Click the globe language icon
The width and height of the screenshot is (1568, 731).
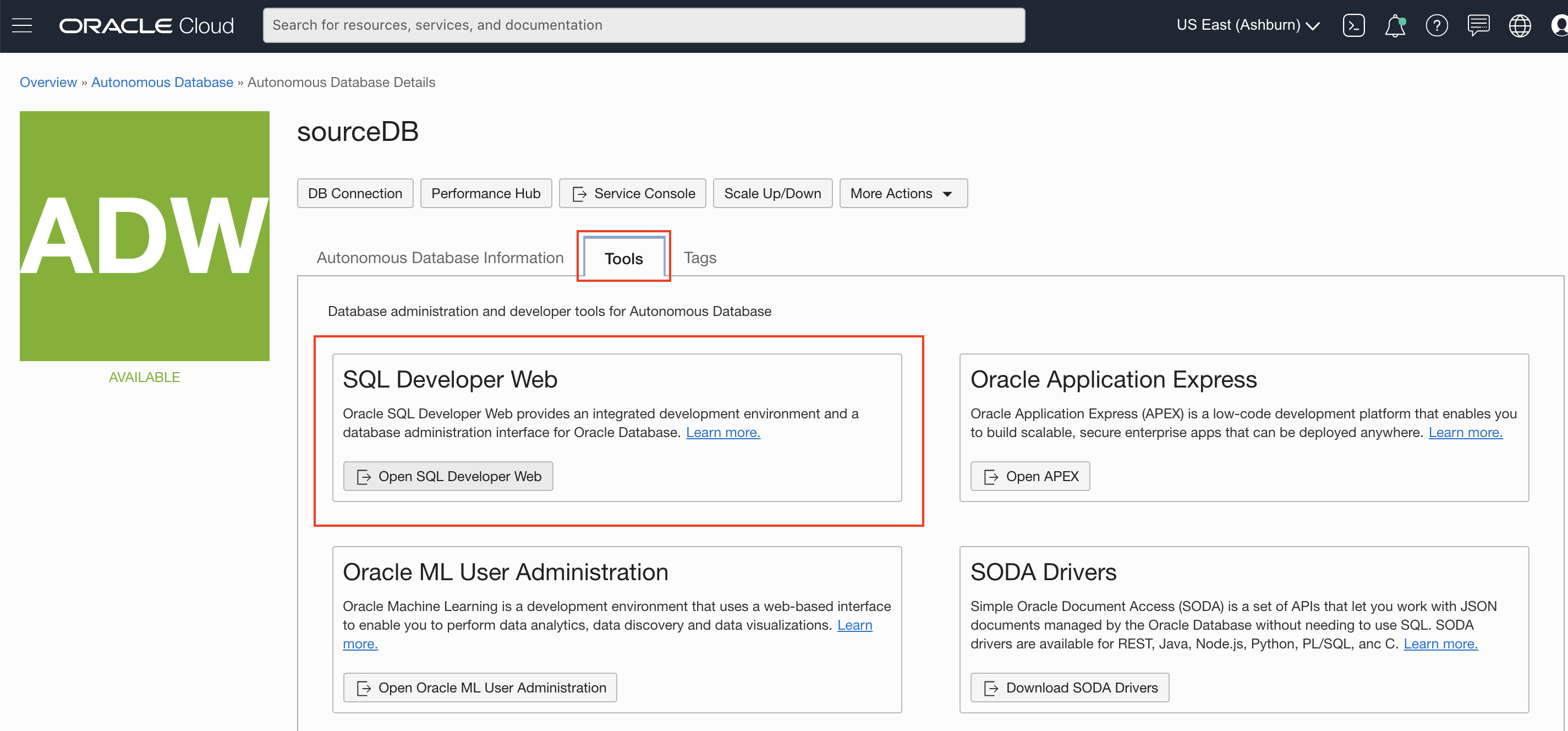coord(1520,25)
